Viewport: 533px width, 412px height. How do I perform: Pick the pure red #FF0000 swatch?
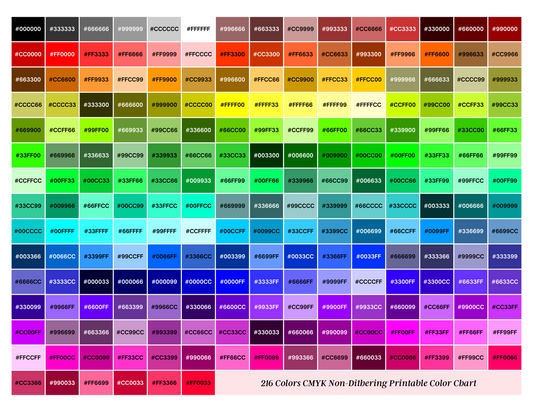pyautogui.click(x=62, y=54)
